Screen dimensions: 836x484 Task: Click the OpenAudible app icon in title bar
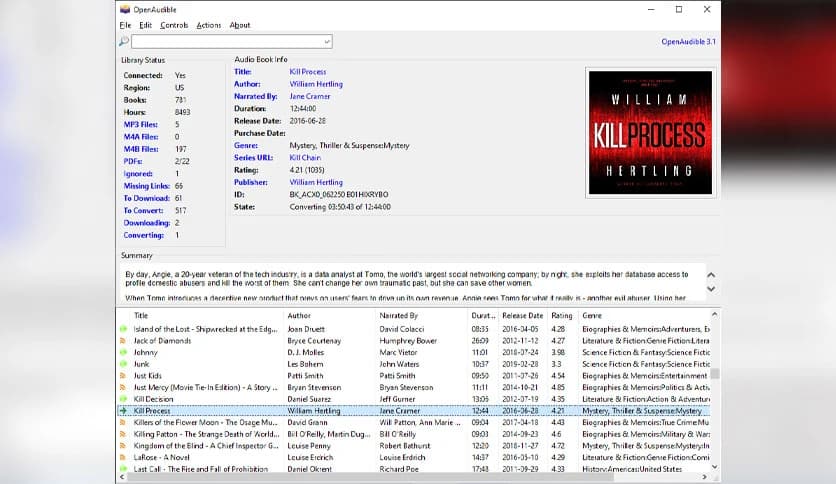pyautogui.click(x=124, y=9)
